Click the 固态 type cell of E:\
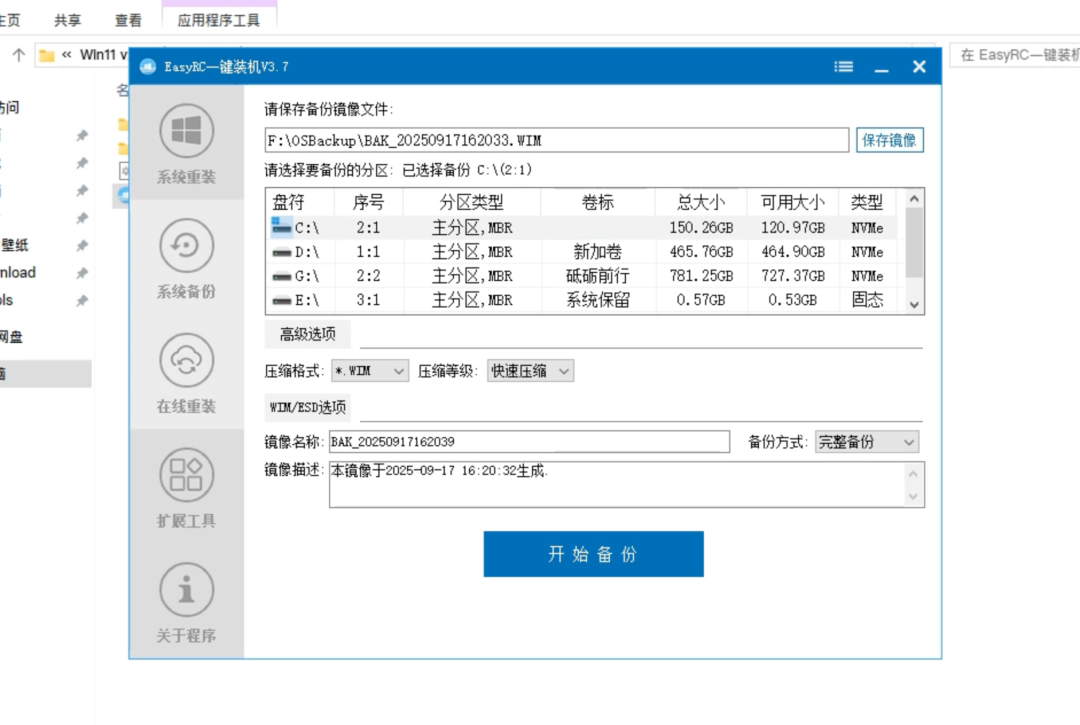The height and width of the screenshot is (725, 1080). tap(867, 300)
